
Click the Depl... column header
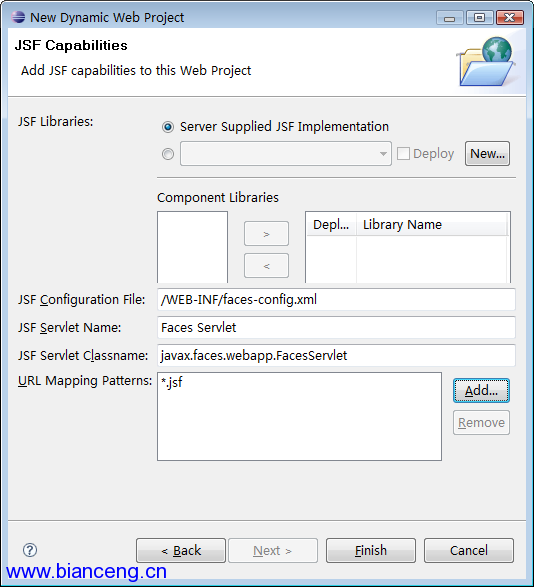tap(331, 224)
